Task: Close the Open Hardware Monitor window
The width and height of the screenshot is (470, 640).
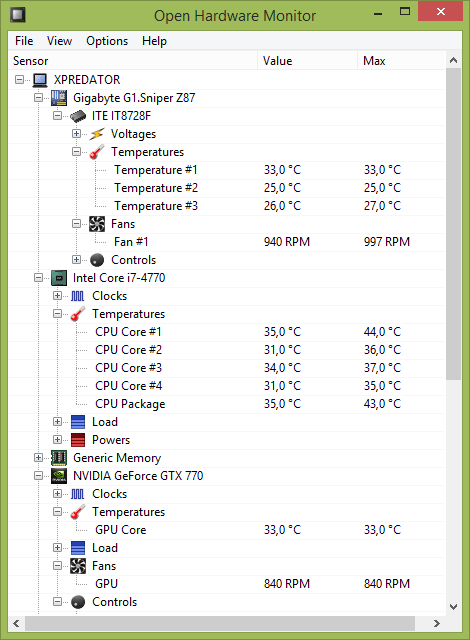Action: (x=441, y=12)
